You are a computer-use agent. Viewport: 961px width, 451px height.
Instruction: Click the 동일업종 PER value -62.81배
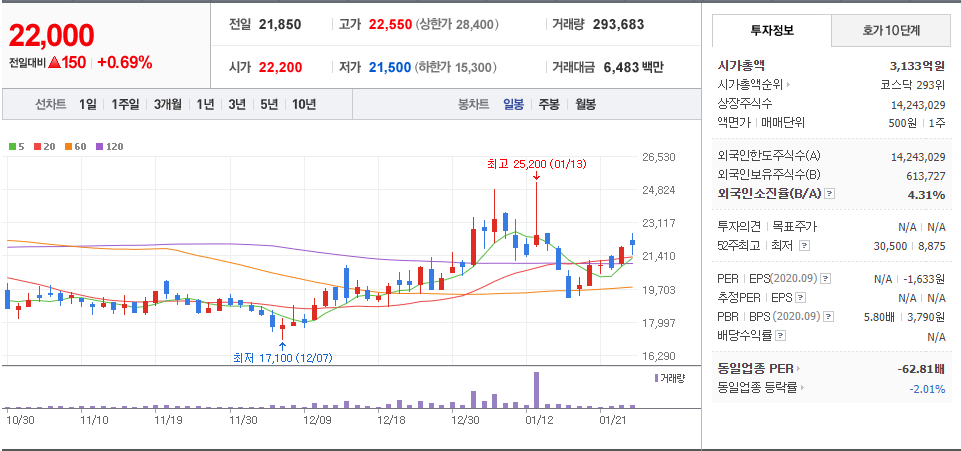[x=921, y=369]
